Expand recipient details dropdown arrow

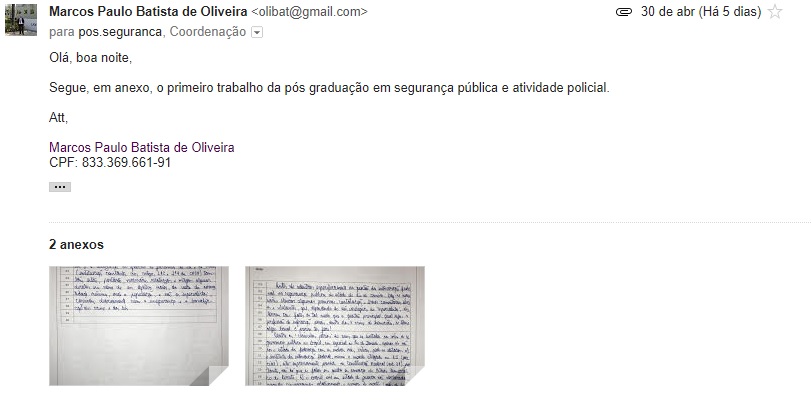[x=257, y=33]
